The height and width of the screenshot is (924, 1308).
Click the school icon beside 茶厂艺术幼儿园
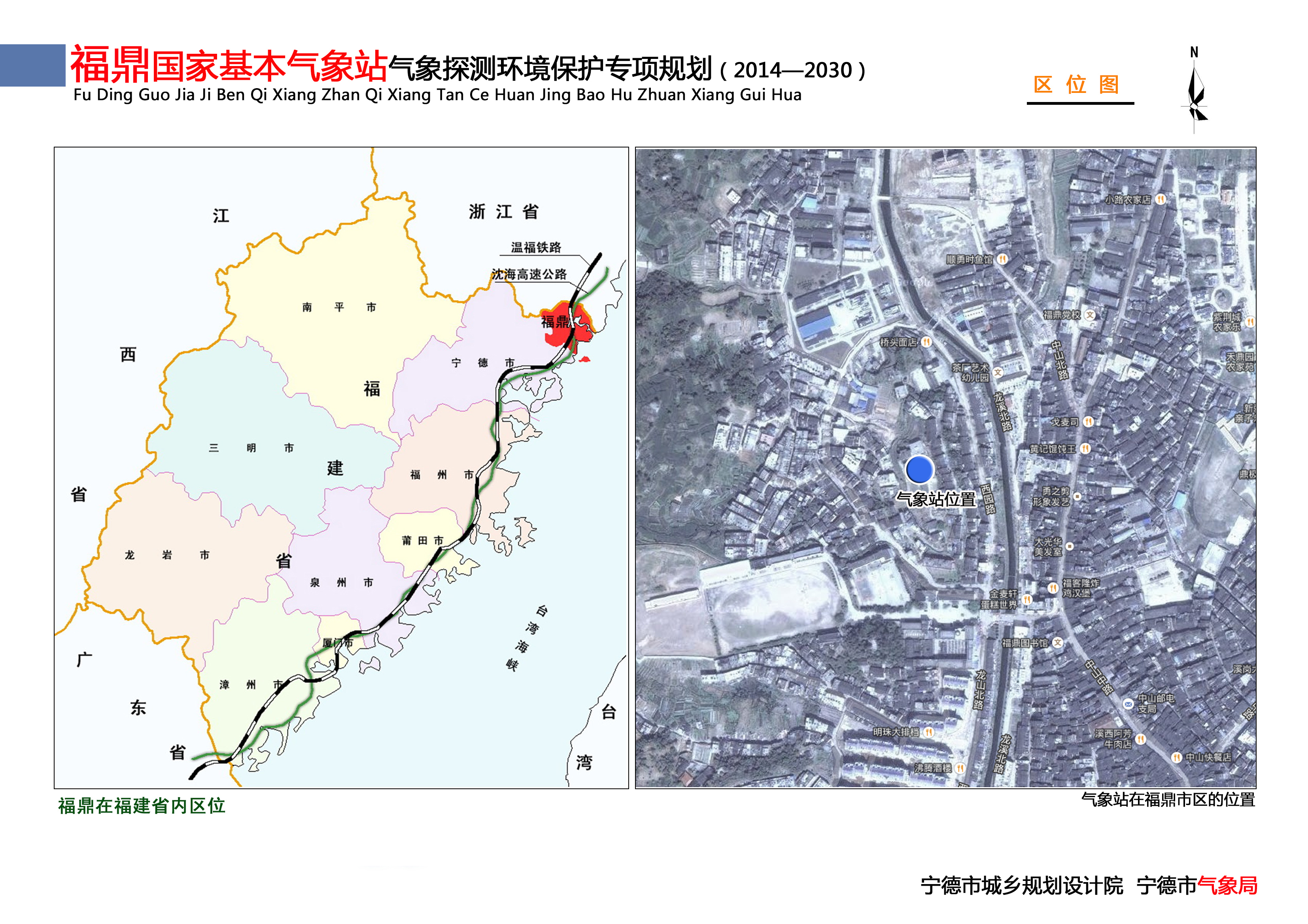coord(998,372)
